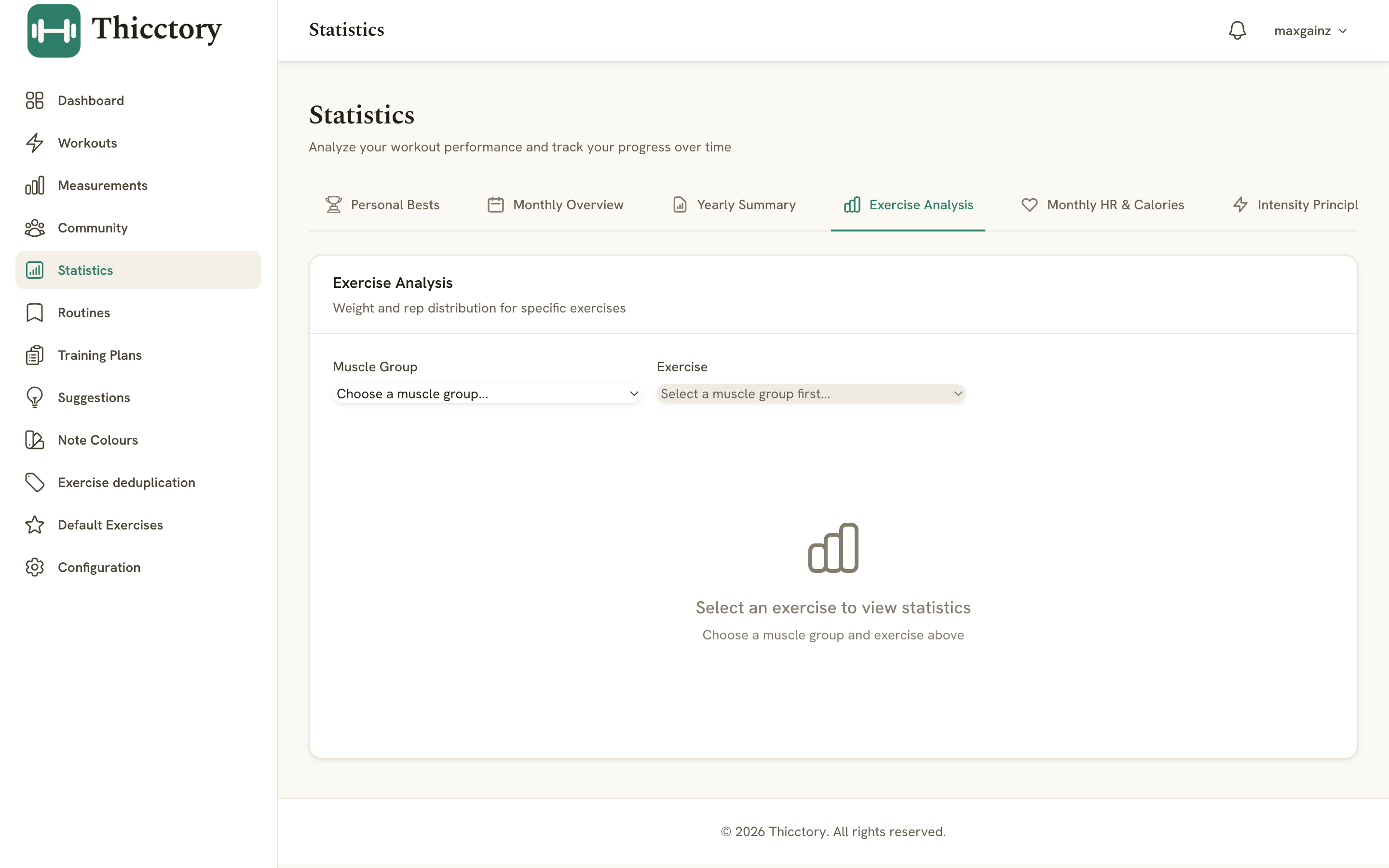1389x868 pixels.
Task: Open the Exercise select dropdown
Action: pos(811,394)
